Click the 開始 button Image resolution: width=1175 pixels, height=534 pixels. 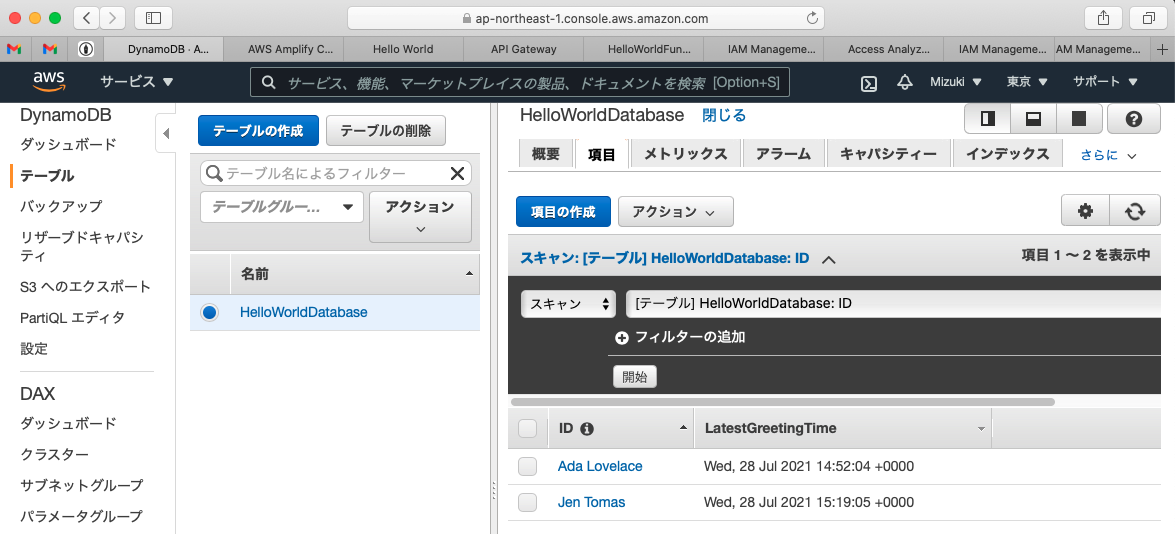click(635, 377)
